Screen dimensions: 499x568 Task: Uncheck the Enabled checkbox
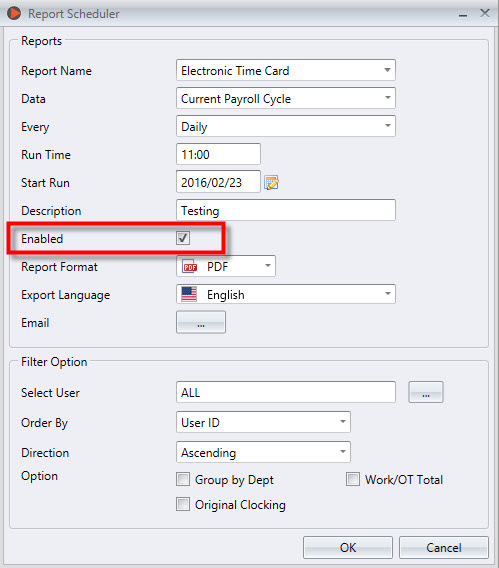coord(183,238)
